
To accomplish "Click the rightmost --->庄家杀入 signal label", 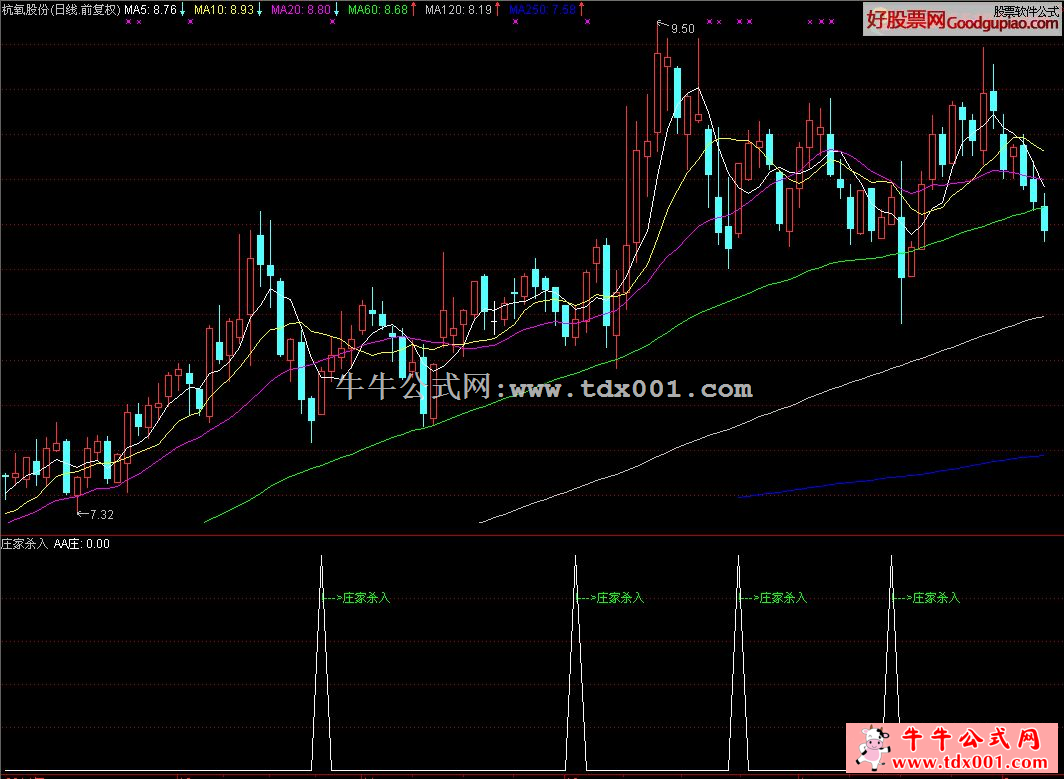I will [926, 598].
